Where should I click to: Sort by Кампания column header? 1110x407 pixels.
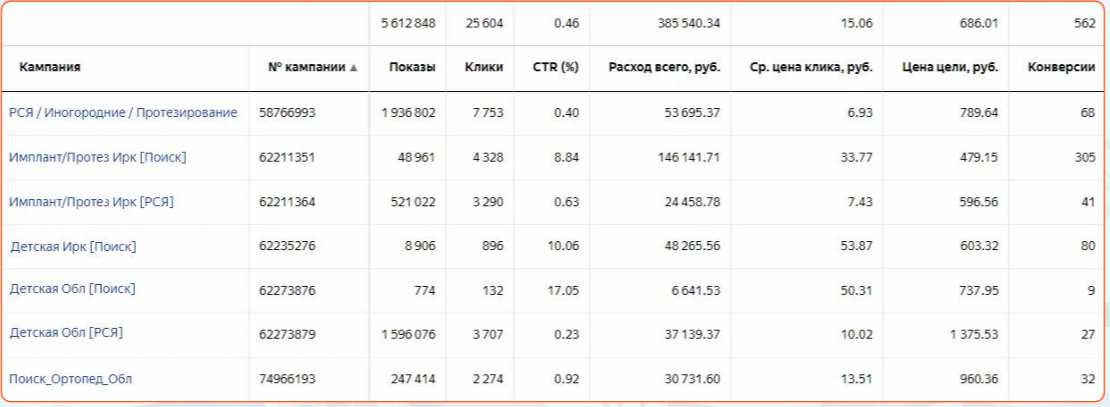pyautogui.click(x=50, y=68)
